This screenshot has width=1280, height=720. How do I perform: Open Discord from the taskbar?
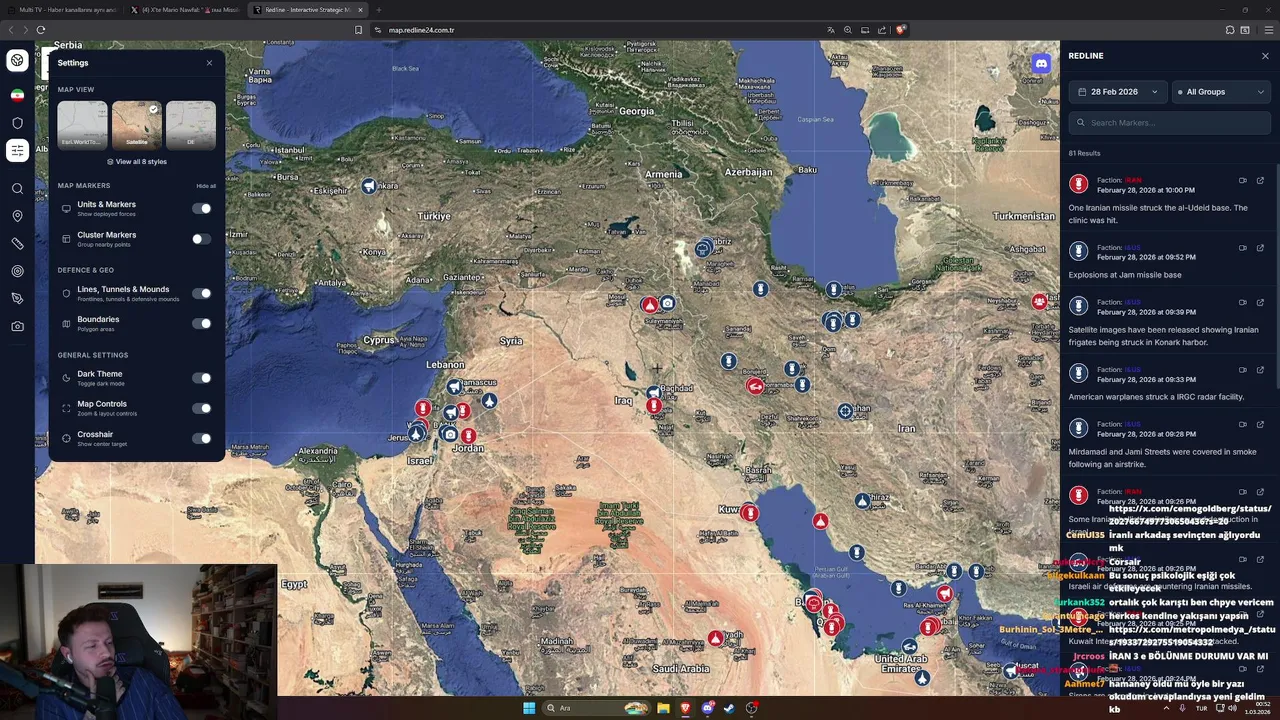(708, 708)
